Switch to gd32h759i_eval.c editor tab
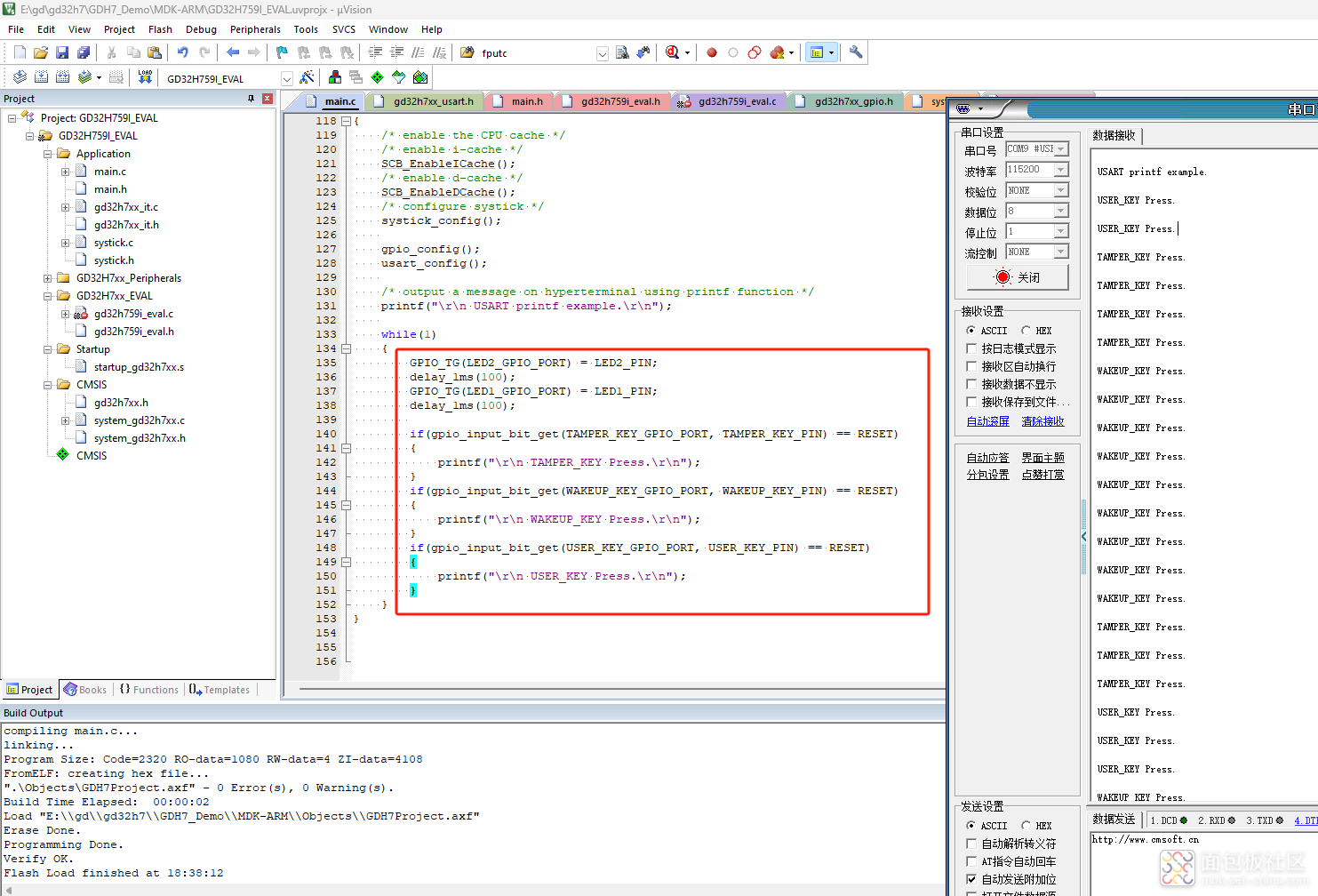The height and width of the screenshot is (896, 1318). pyautogui.click(x=729, y=101)
